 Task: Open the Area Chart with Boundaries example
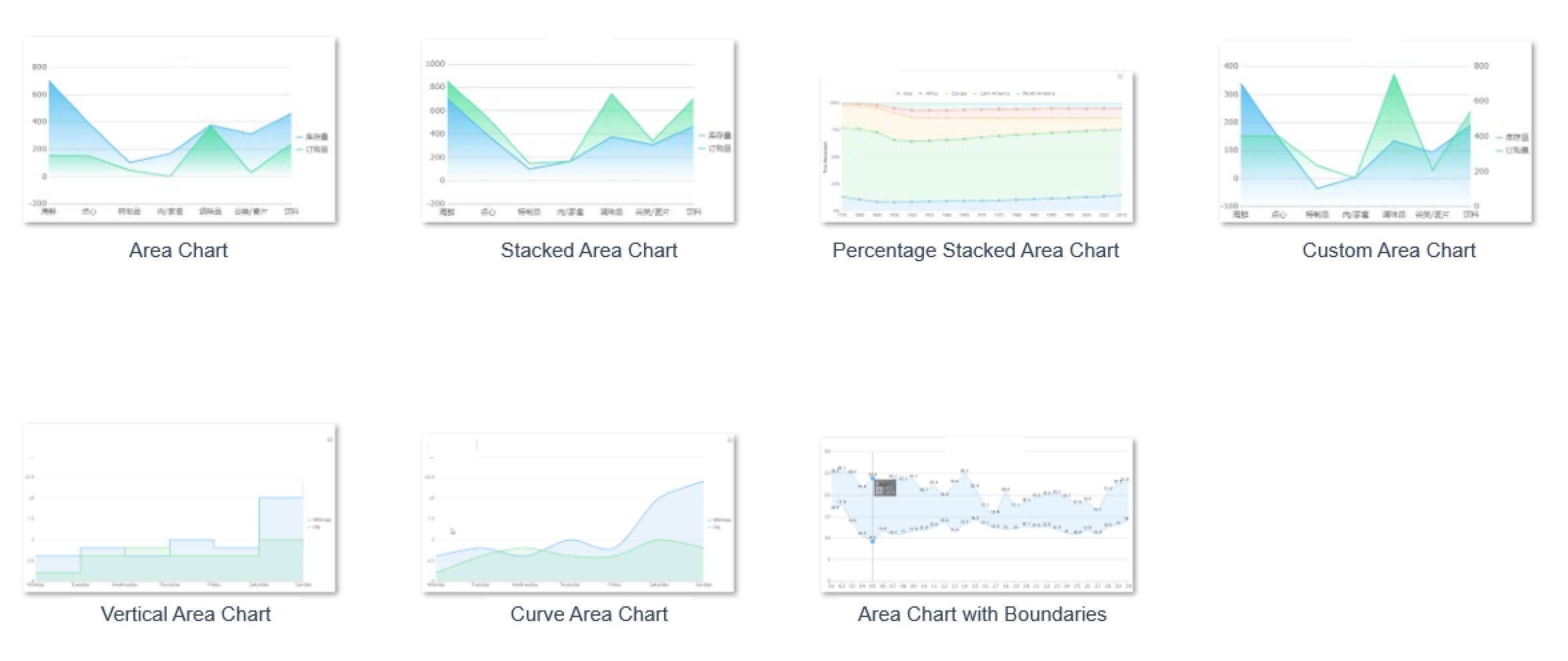[x=981, y=614]
